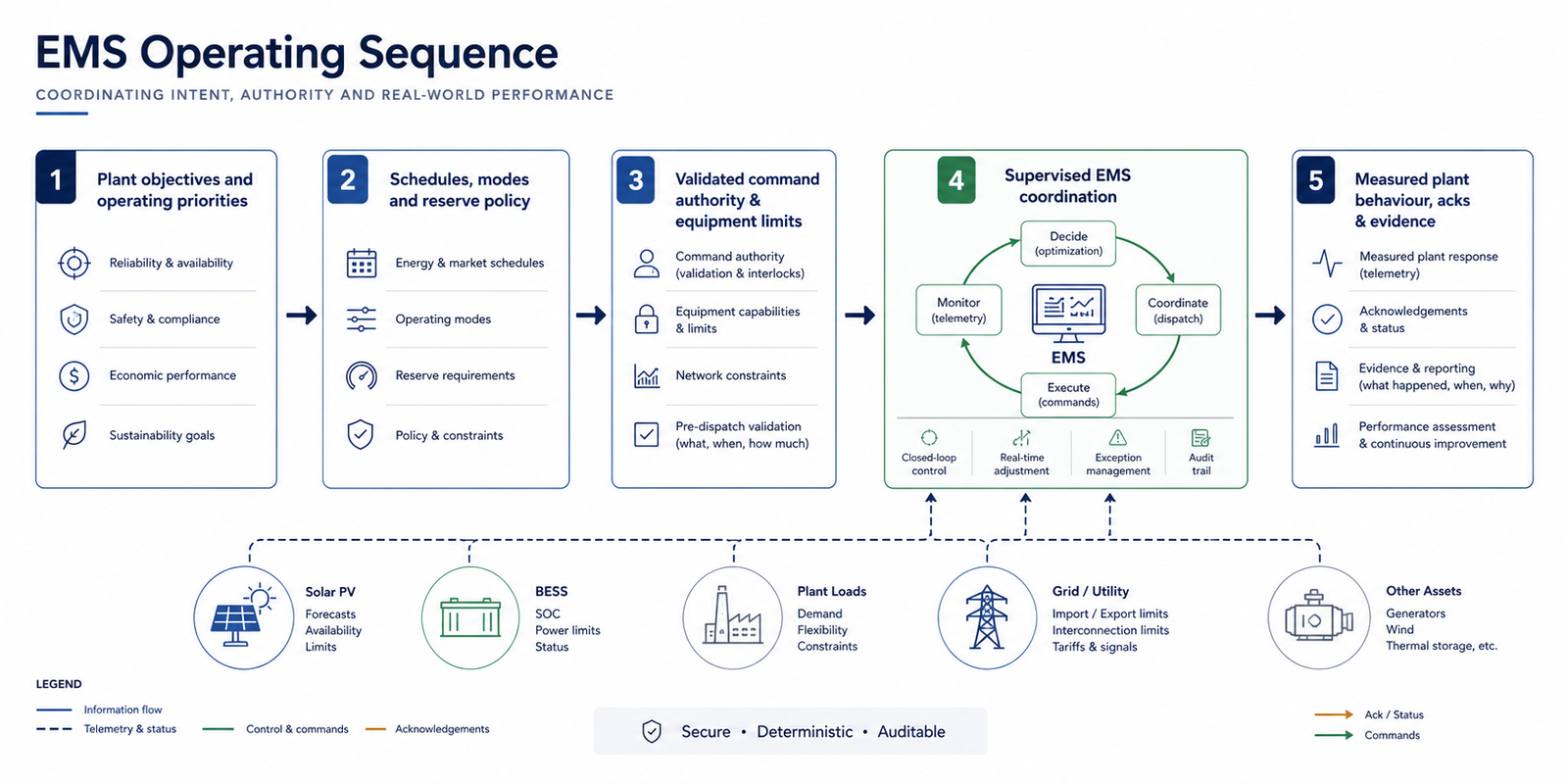Screen dimensions: 1568x784
Task: Click the 'Interconnection limits' text
Action: pyautogui.click(x=1110, y=630)
